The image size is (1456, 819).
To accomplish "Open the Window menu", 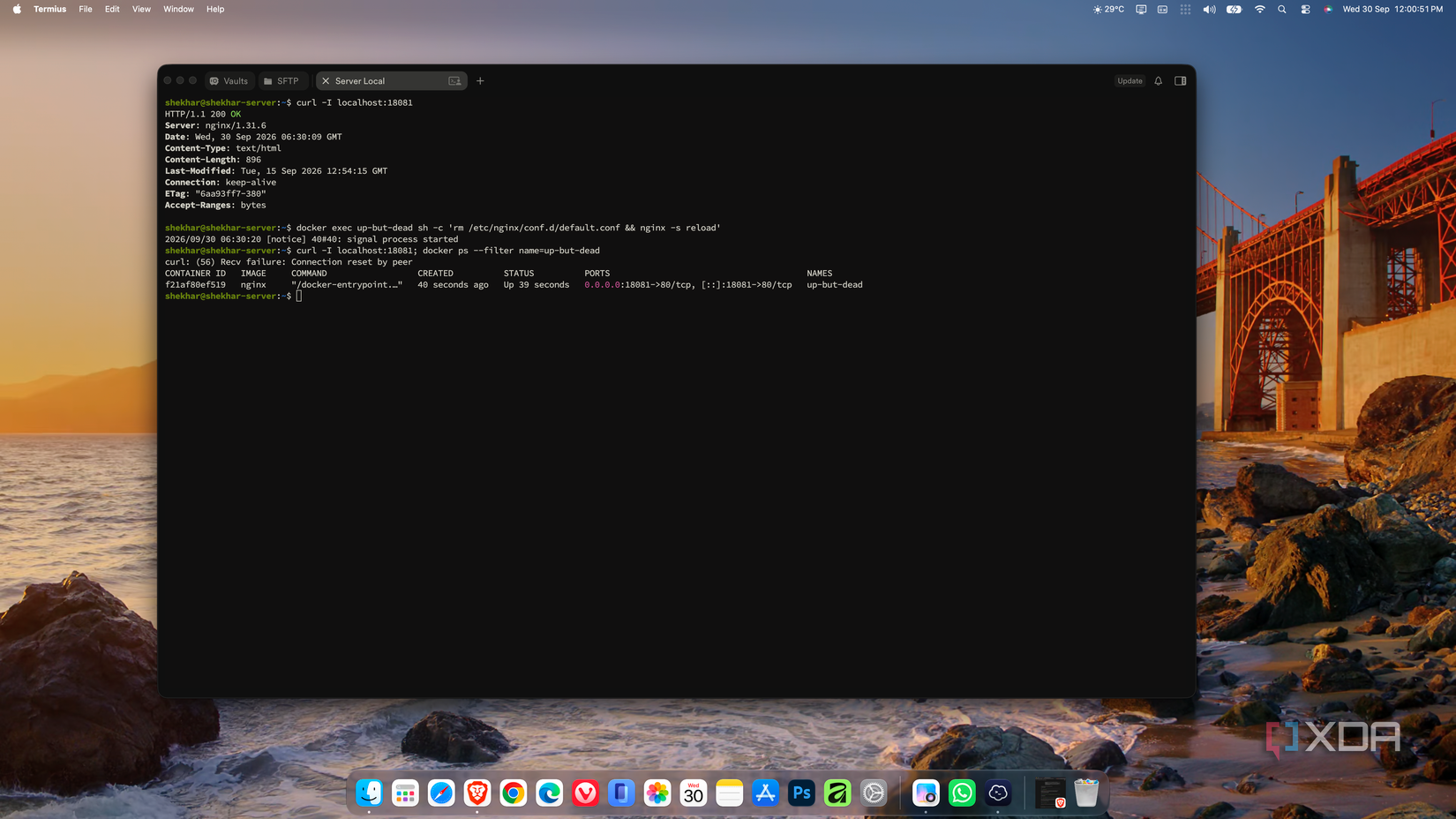I will 178,9.
